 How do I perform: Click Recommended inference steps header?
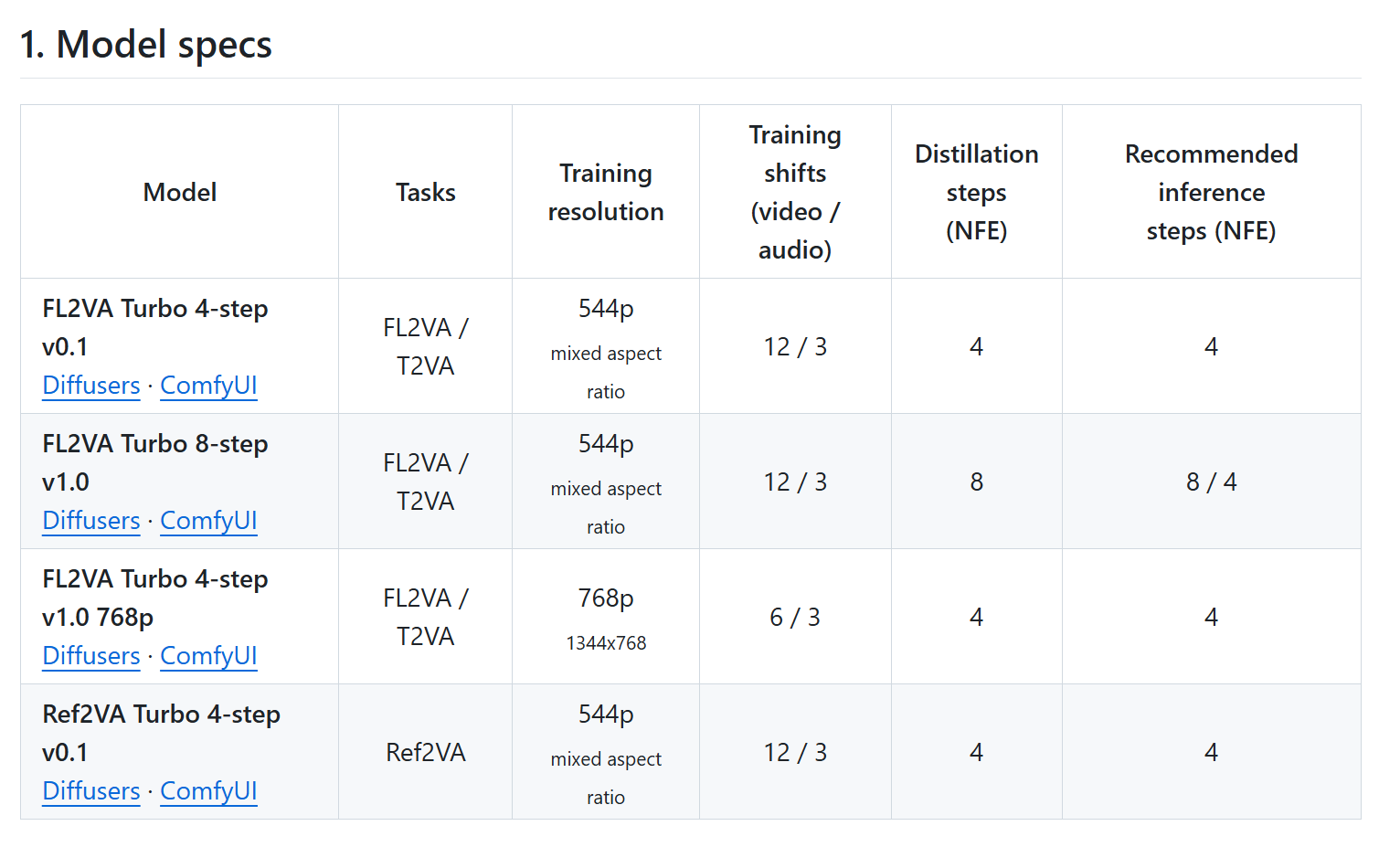tap(1212, 192)
